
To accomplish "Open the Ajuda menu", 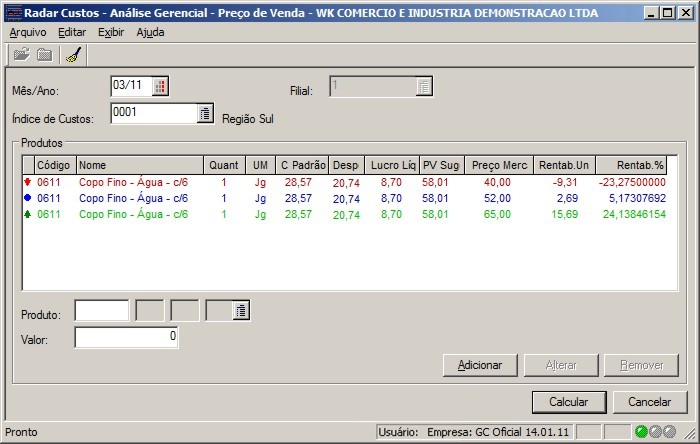I will pyautogui.click(x=150, y=32).
